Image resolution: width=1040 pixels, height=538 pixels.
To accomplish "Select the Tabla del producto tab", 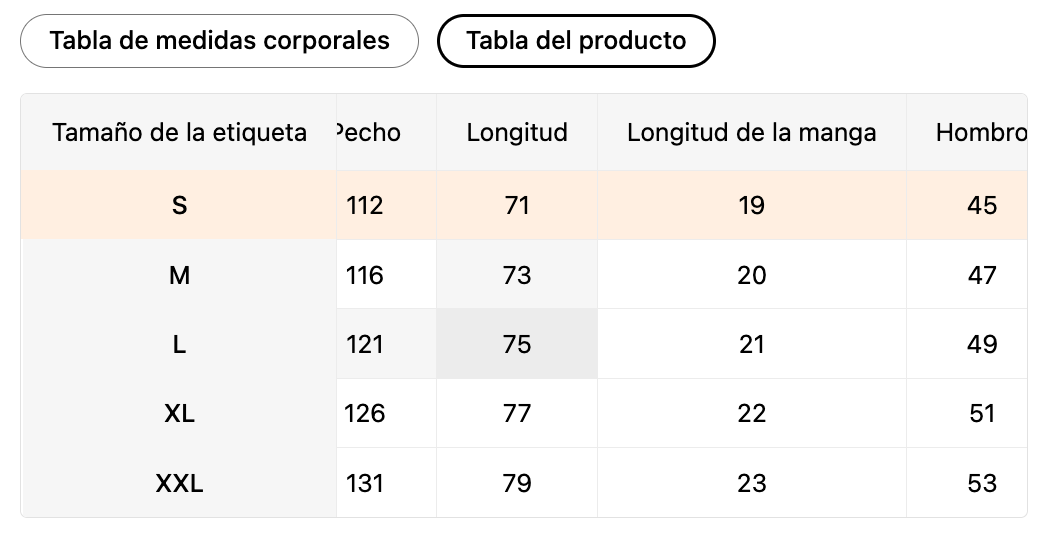I will (576, 41).
